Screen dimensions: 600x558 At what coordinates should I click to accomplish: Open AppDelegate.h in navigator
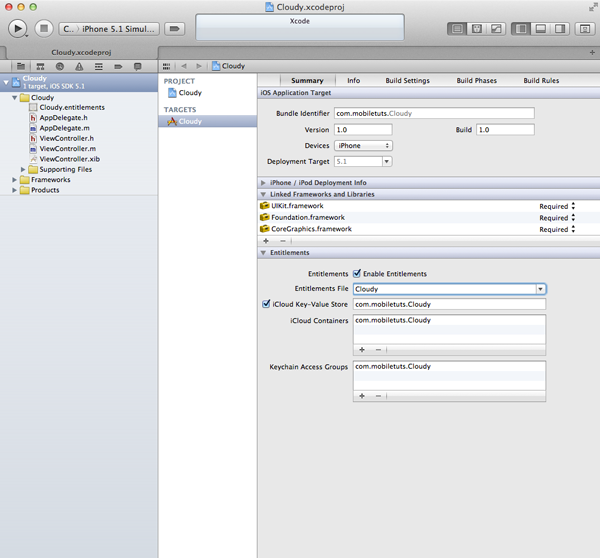[x=59, y=118]
